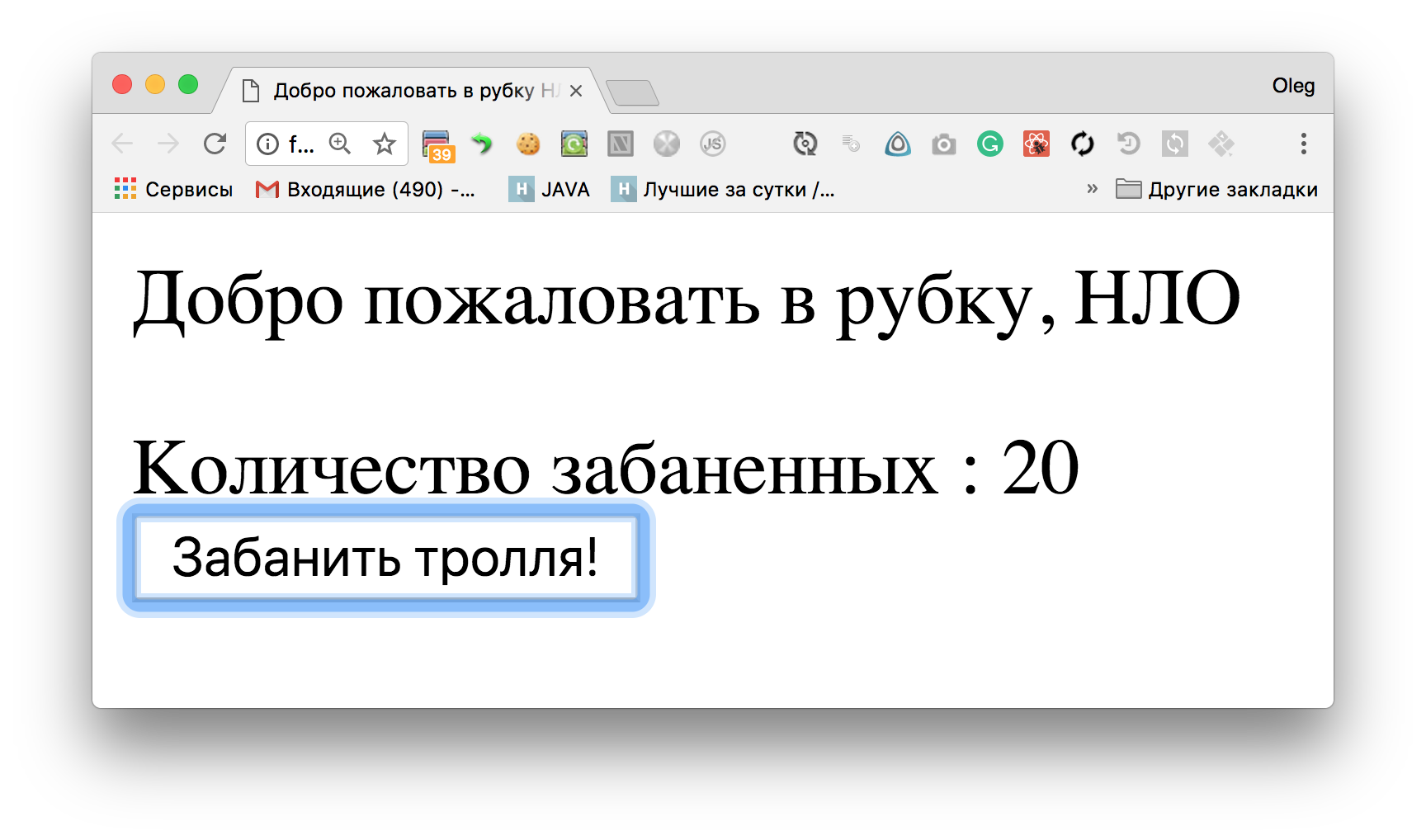Viewport: 1426px width, 840px height.
Task: Click the red close window button
Action: pyautogui.click(x=122, y=84)
